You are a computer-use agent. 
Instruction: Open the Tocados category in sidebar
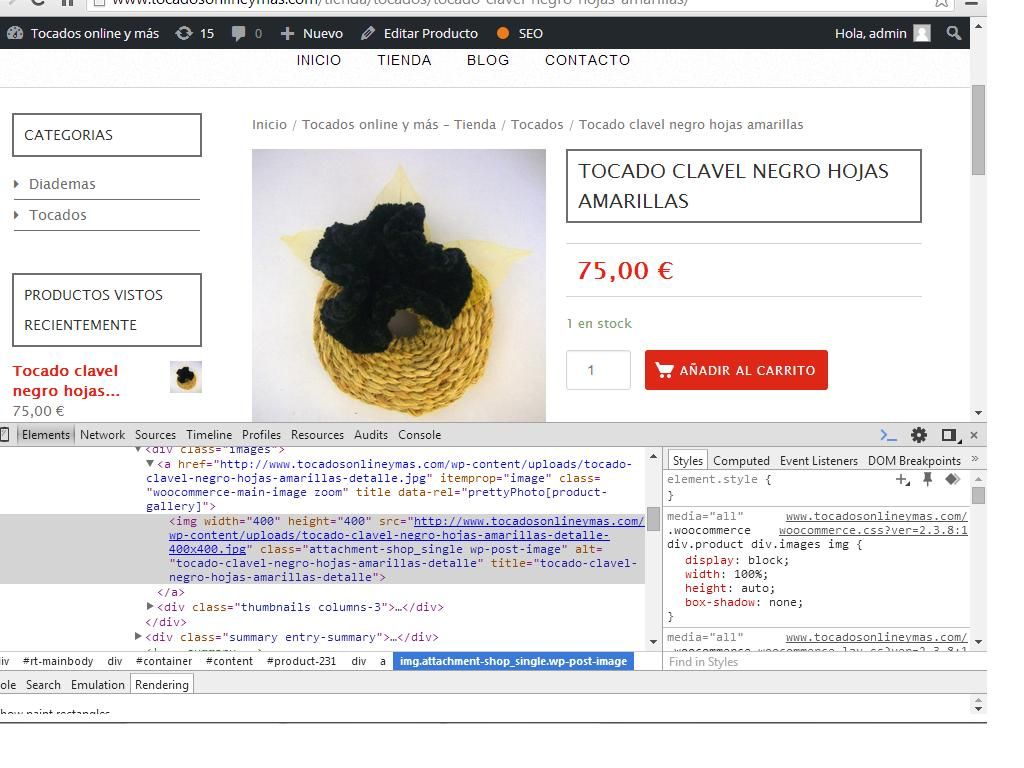point(57,215)
